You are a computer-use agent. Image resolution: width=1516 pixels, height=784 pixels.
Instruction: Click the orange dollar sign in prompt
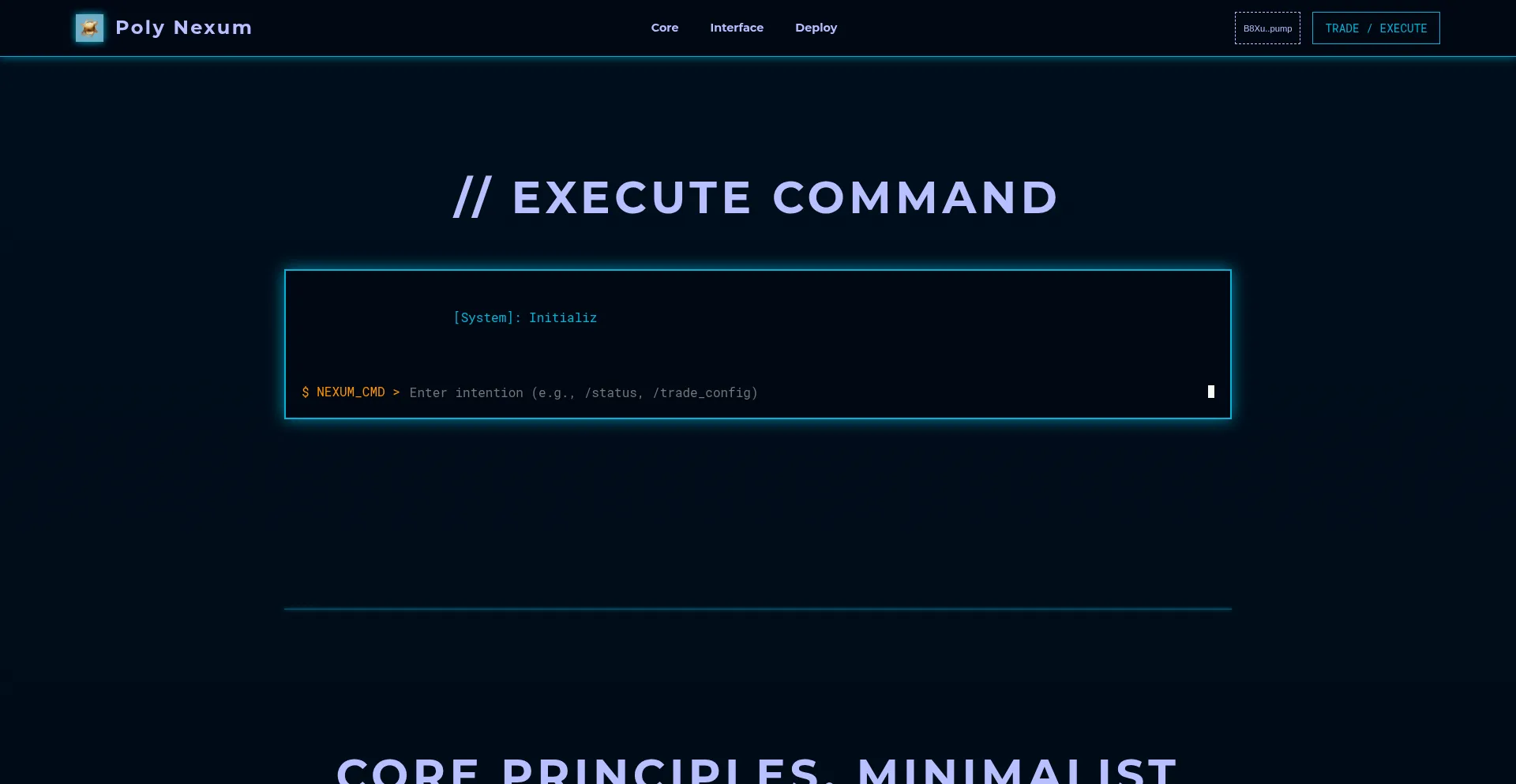[306, 392]
